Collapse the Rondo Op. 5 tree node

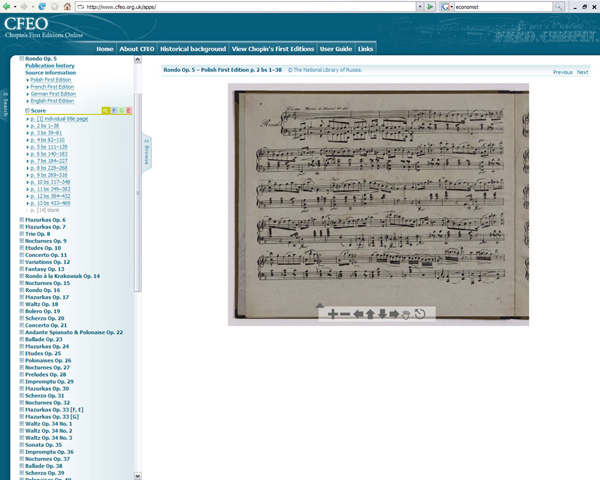coord(22,59)
